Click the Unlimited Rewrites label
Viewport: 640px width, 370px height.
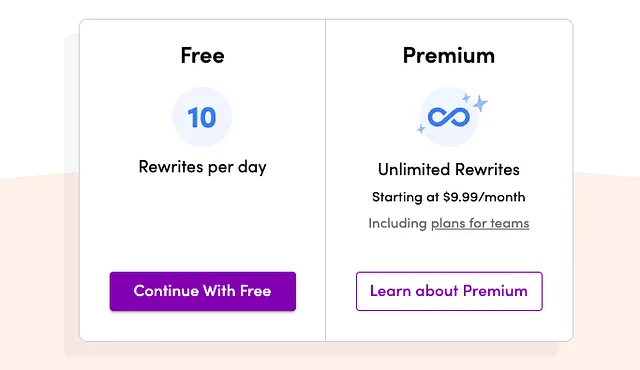click(449, 169)
